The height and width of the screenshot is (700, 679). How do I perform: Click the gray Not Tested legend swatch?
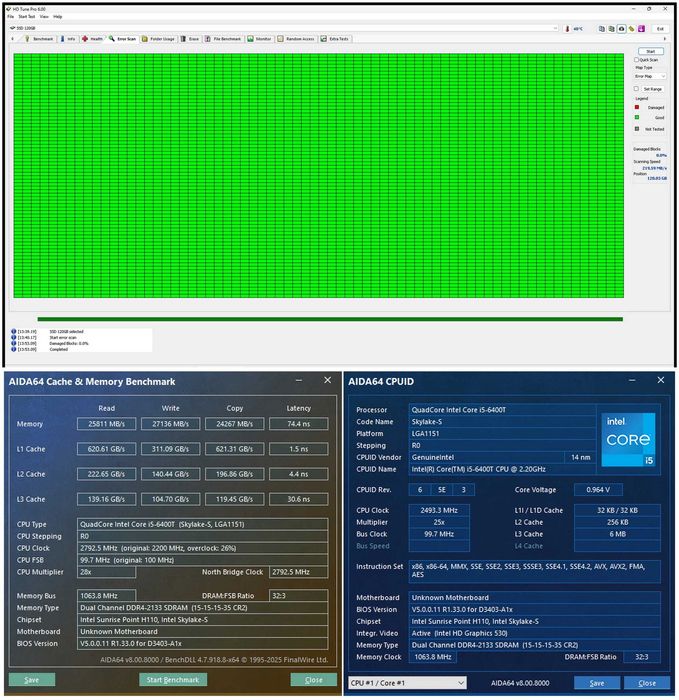[x=637, y=129]
